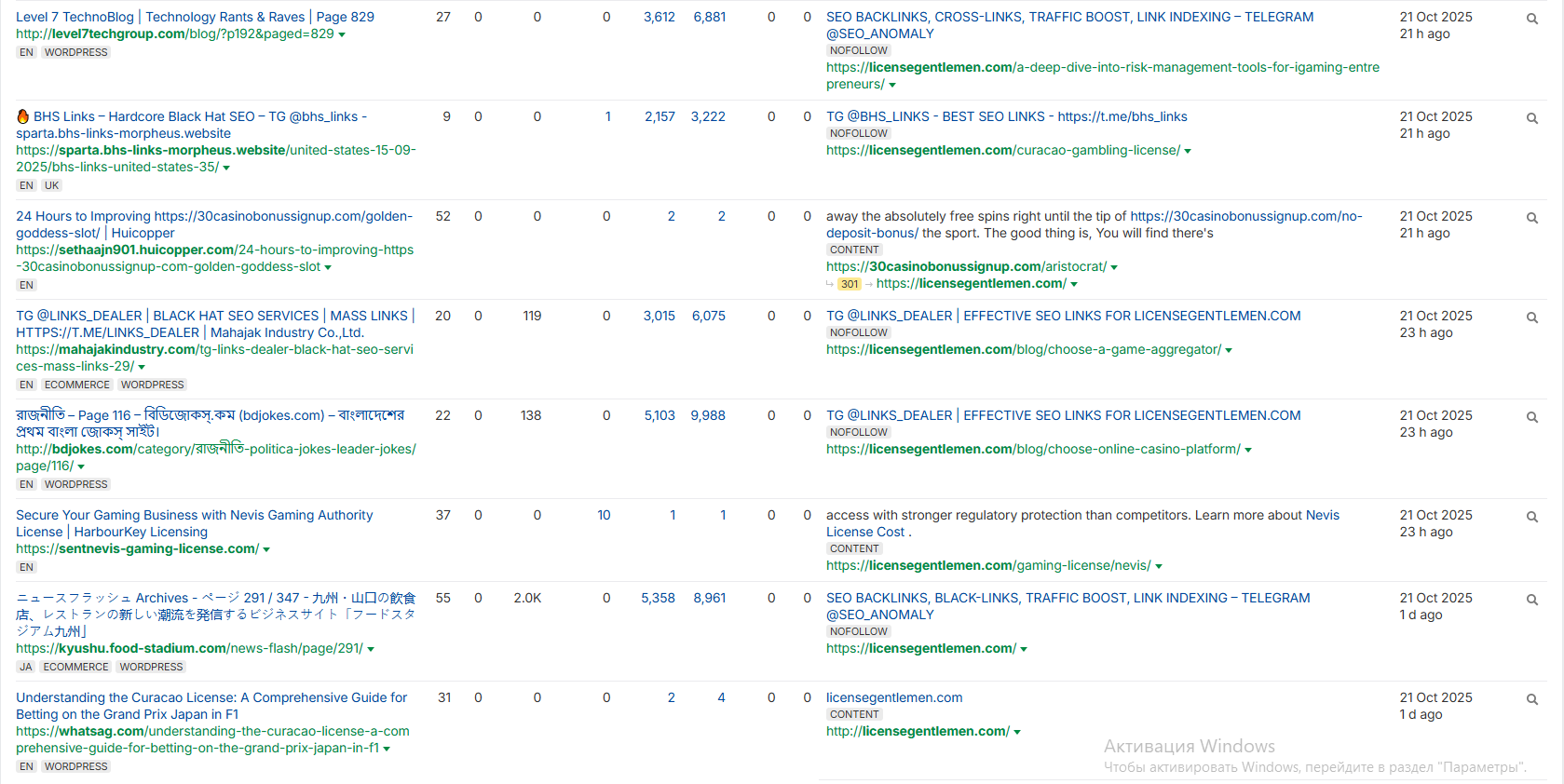Open magnifier icon for the Huicopper row
The width and height of the screenshot is (1564, 784).
pyautogui.click(x=1531, y=218)
